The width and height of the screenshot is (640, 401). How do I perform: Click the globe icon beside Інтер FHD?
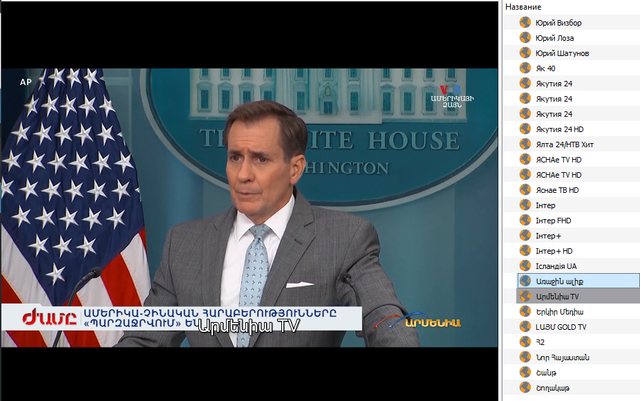[x=525, y=220]
